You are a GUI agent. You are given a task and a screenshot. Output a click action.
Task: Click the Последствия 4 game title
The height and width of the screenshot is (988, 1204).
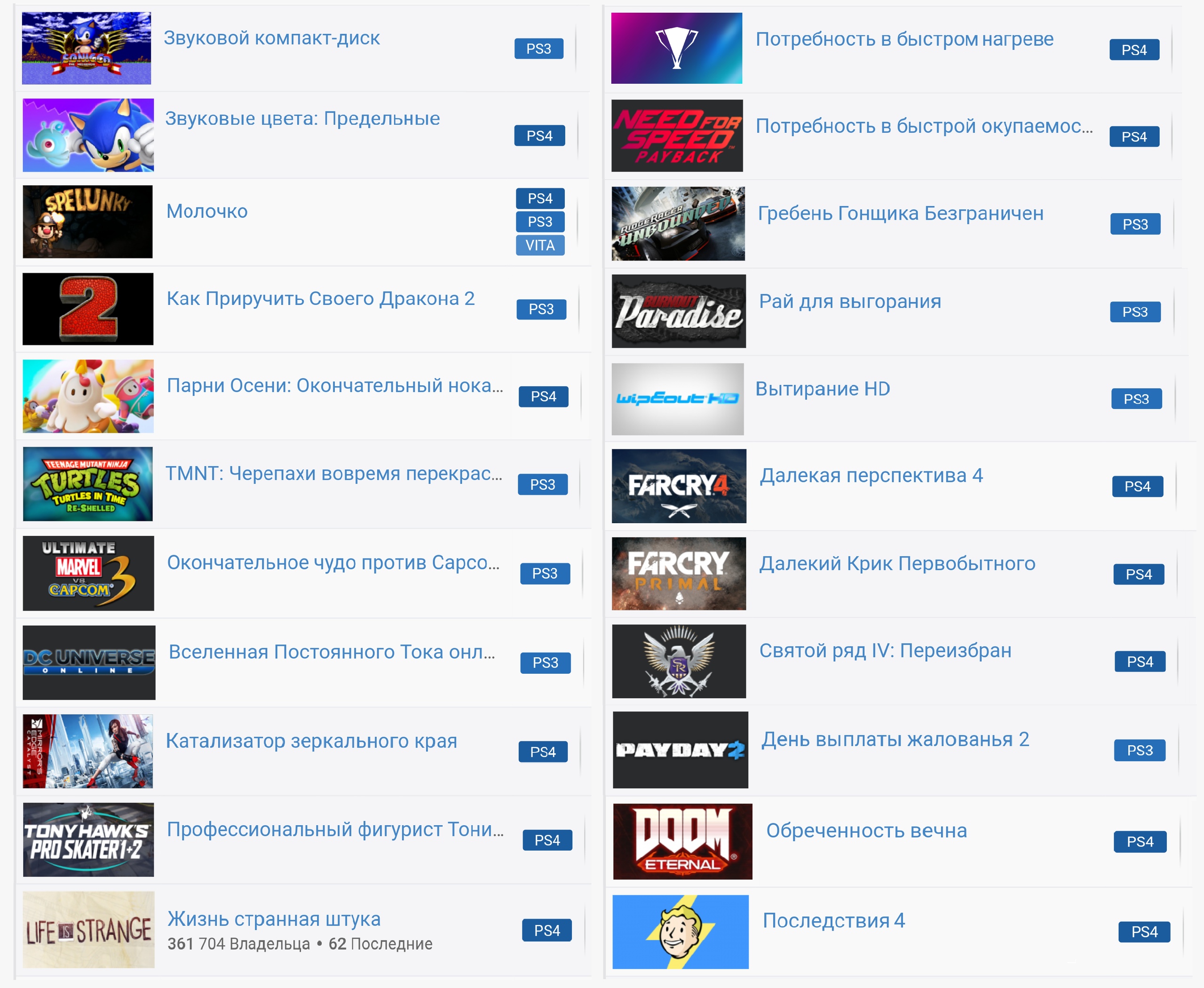pos(833,920)
